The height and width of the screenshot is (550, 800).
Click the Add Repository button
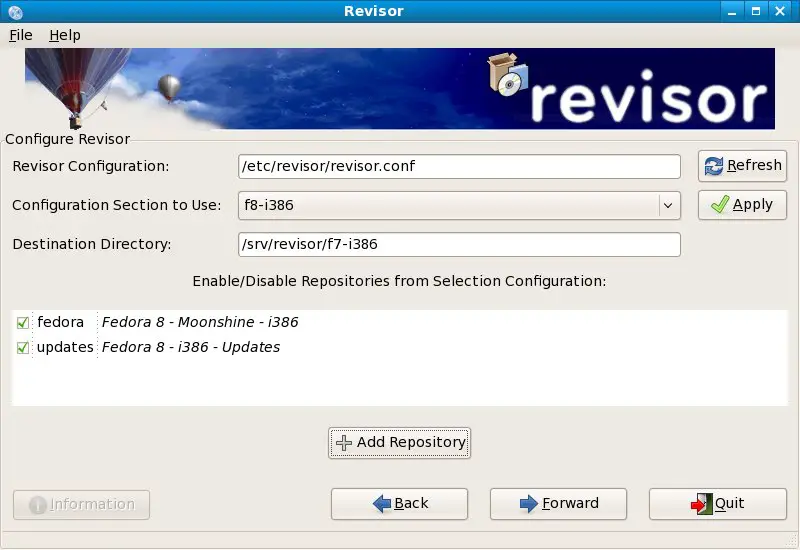(399, 443)
